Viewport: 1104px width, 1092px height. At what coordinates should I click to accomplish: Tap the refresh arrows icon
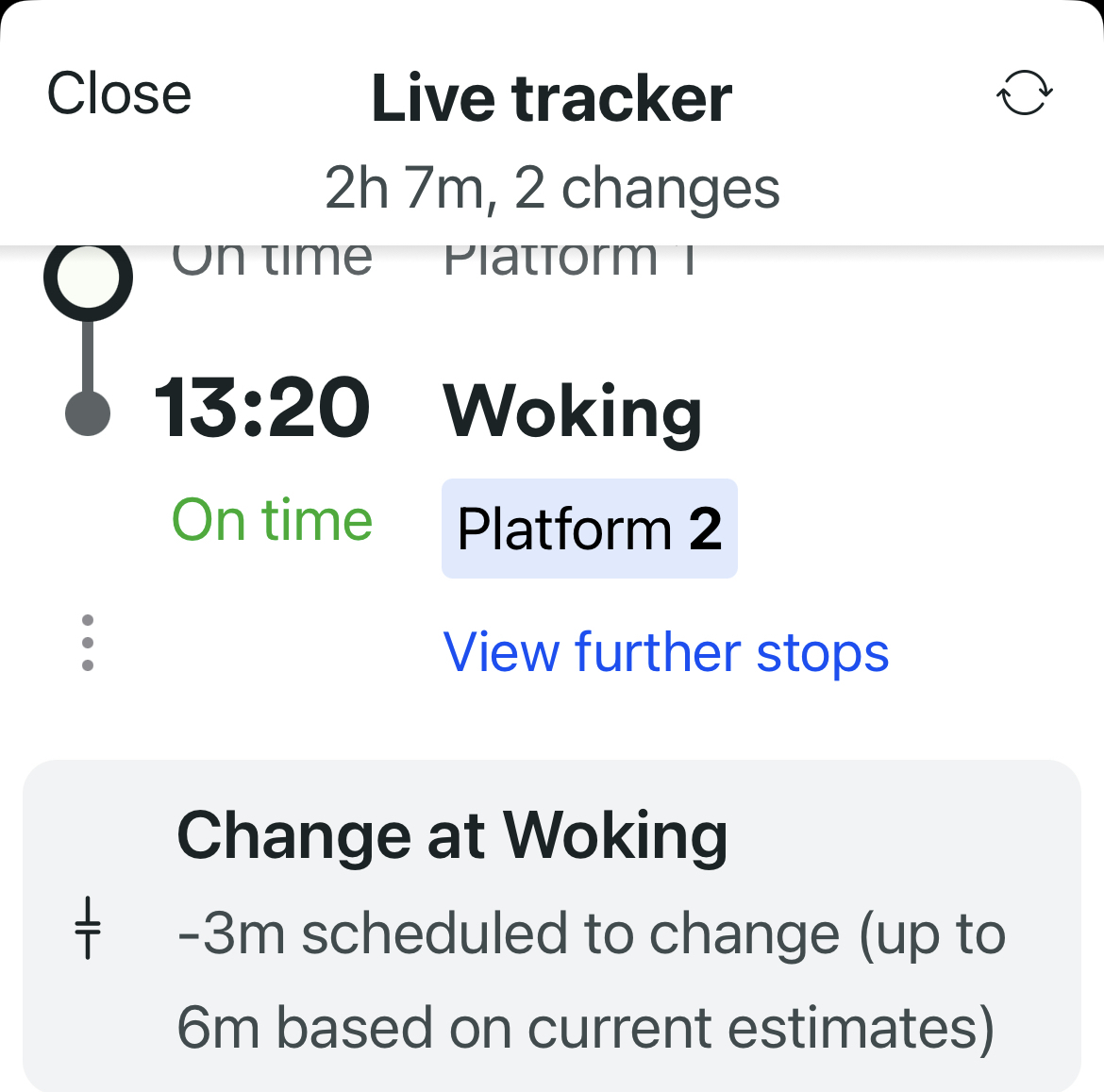coord(1024,93)
